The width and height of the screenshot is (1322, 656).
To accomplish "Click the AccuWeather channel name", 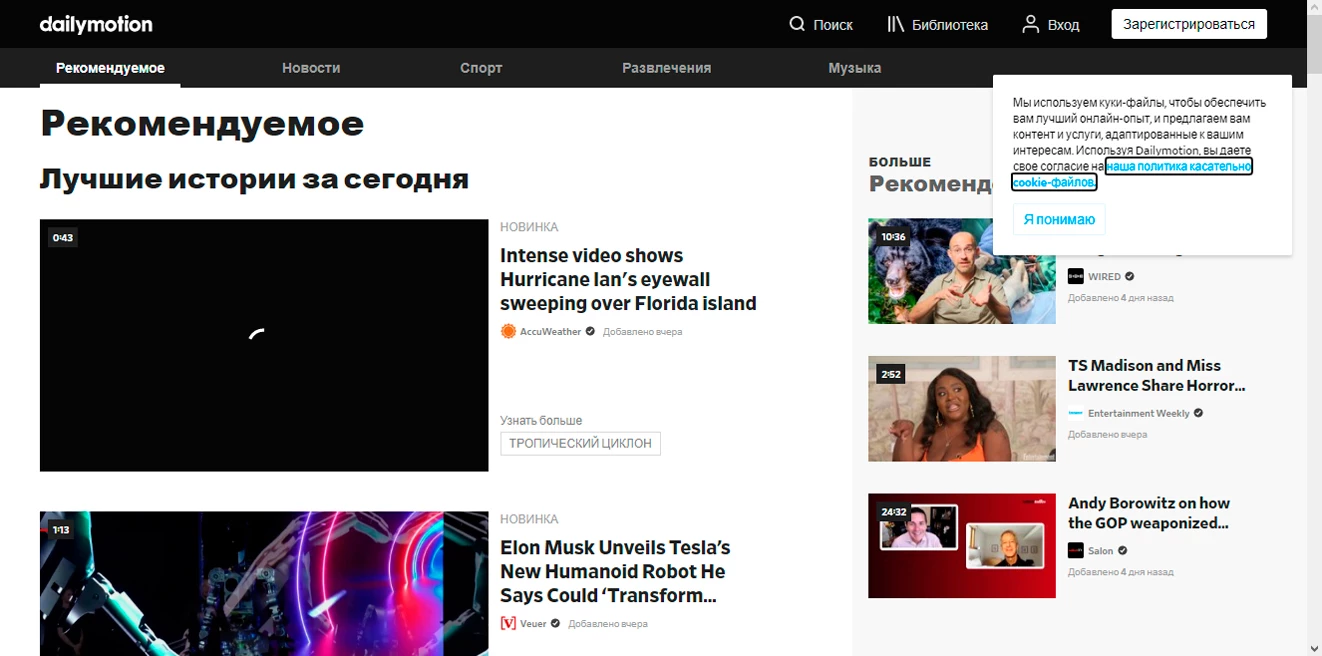I will pyautogui.click(x=550, y=331).
